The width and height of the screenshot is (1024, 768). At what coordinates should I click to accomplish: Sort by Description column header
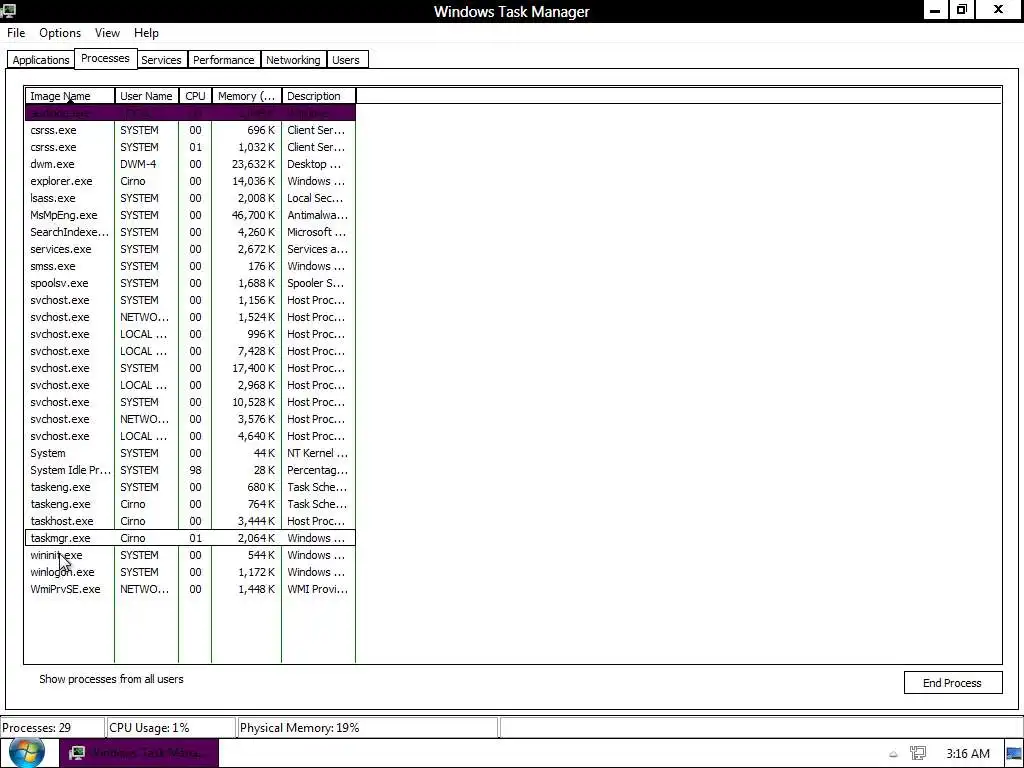click(319, 96)
